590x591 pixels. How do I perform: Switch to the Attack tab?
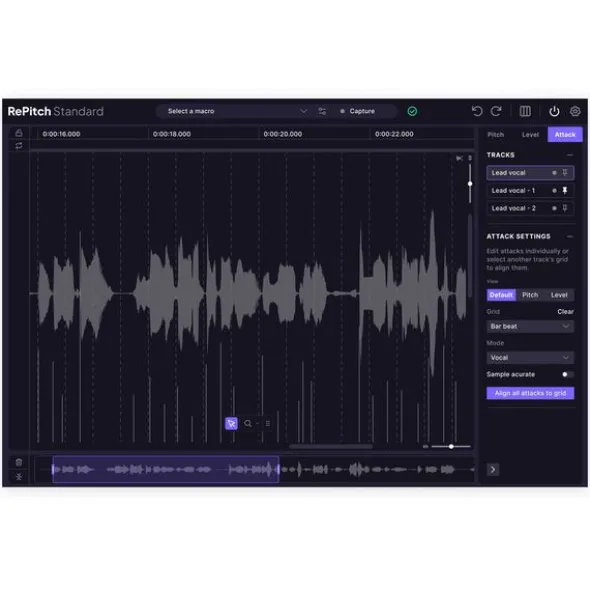(565, 135)
